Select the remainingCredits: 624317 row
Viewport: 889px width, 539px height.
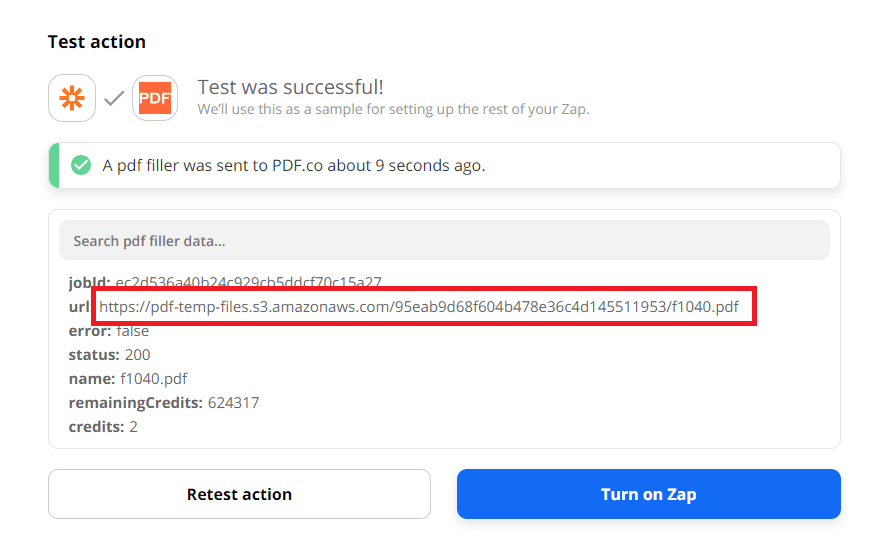163,403
